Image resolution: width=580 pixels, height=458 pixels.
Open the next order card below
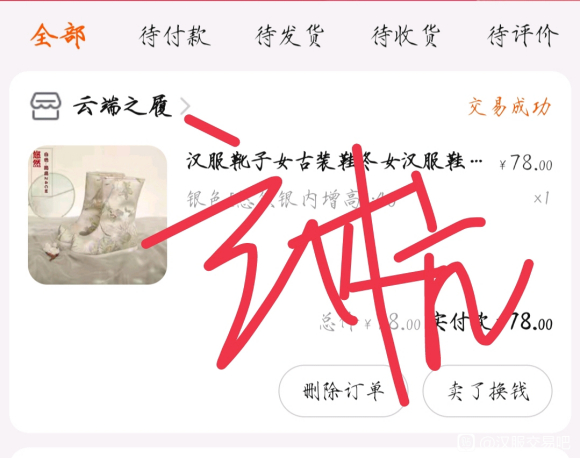tap(290, 453)
